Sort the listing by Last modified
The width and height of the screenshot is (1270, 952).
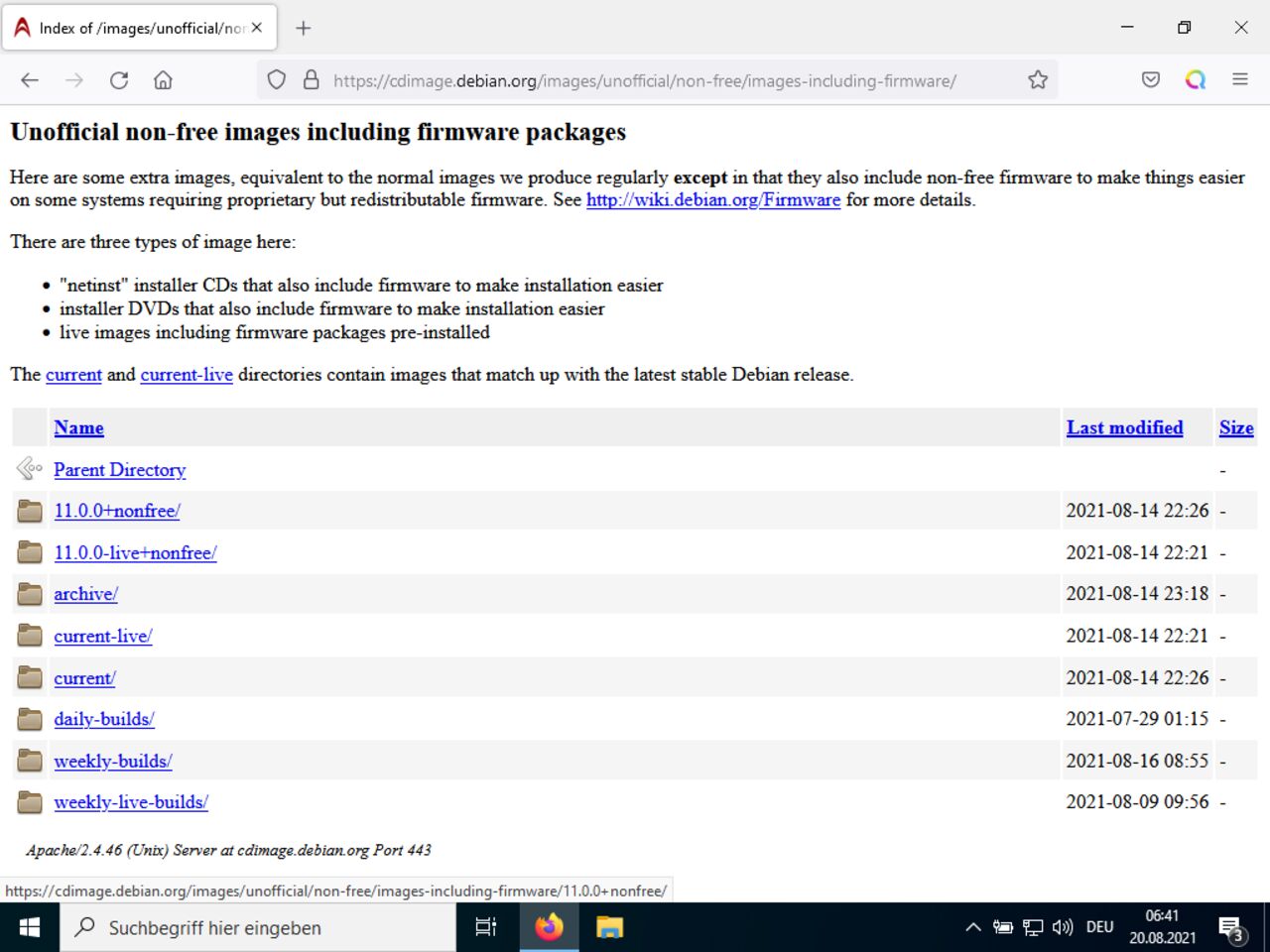[x=1124, y=427]
